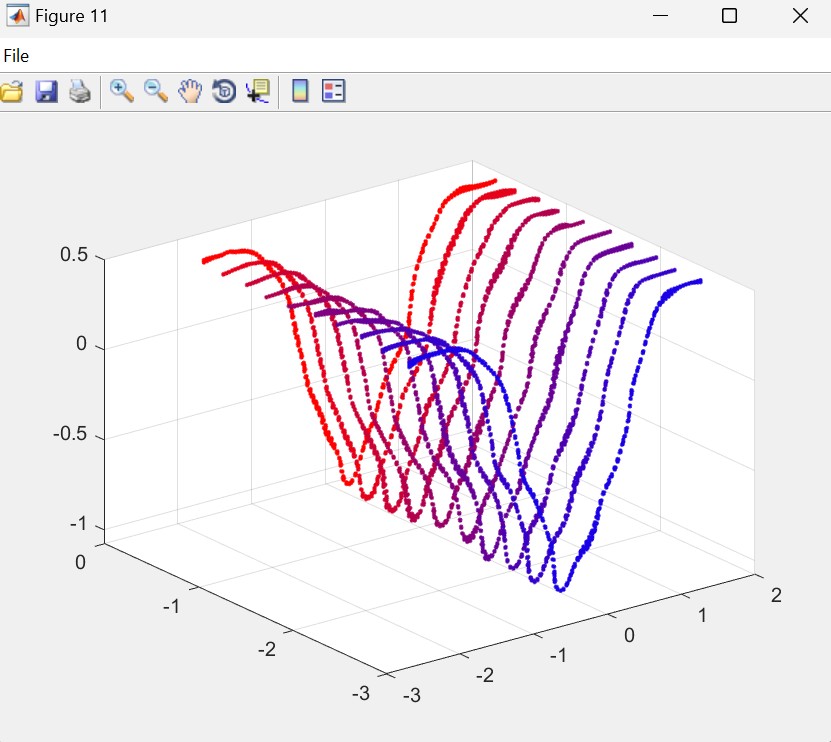This screenshot has width=831, height=742.
Task: Open the MATLAB icon window system menu
Action: (17, 16)
